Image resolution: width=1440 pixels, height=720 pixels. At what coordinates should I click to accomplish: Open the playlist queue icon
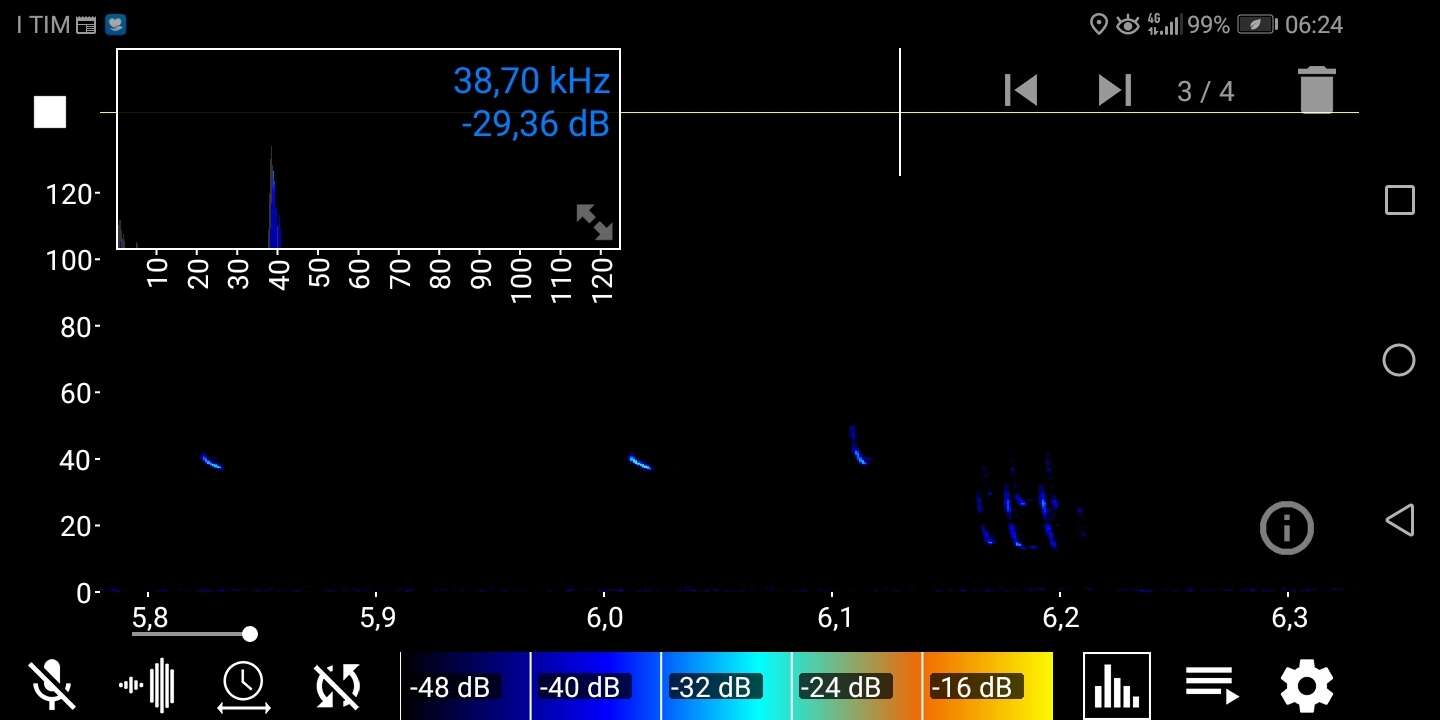coord(1212,685)
